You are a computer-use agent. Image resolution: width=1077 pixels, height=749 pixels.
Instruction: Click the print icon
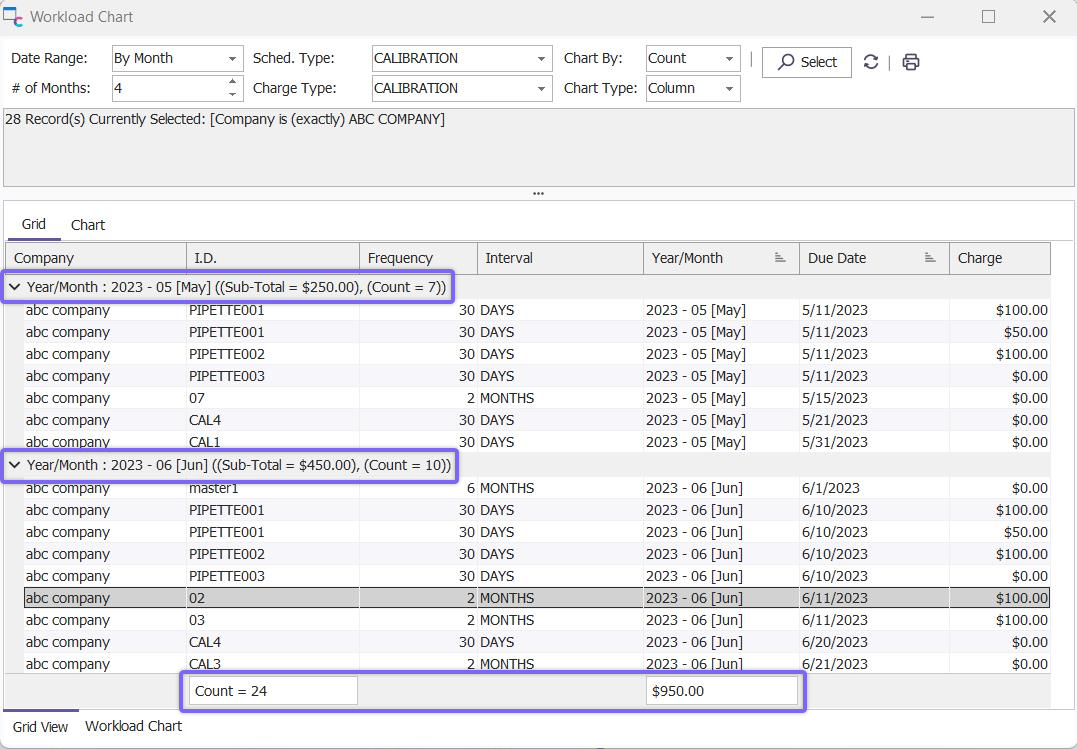click(x=910, y=62)
